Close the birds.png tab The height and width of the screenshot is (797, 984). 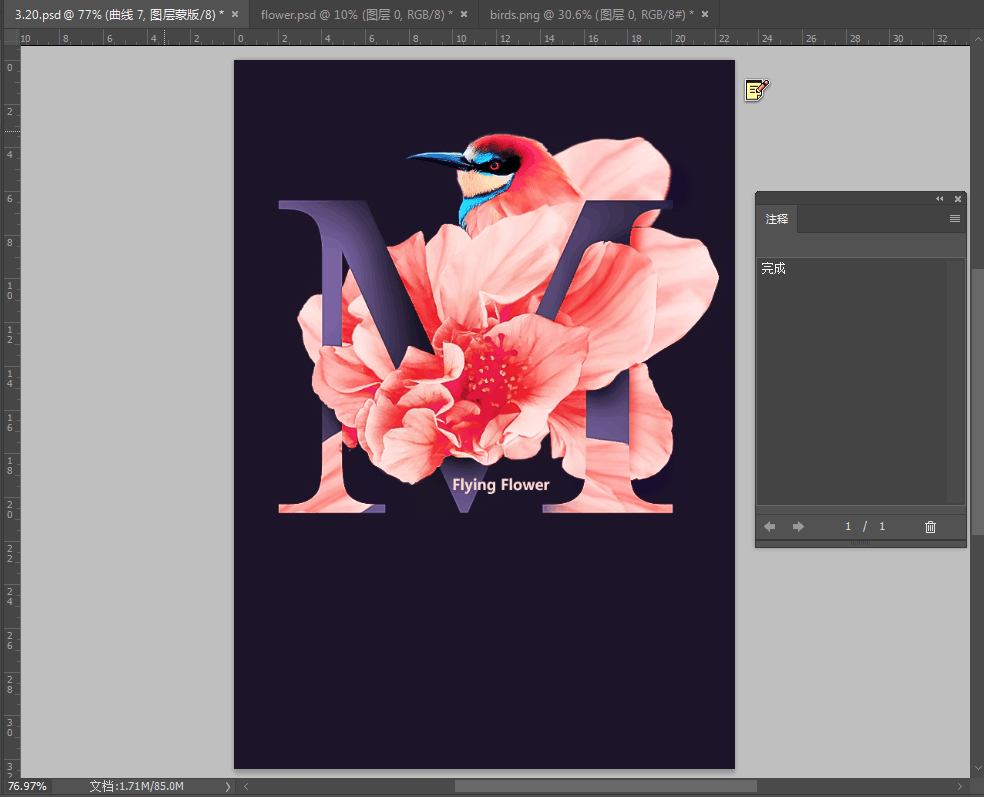coord(705,15)
